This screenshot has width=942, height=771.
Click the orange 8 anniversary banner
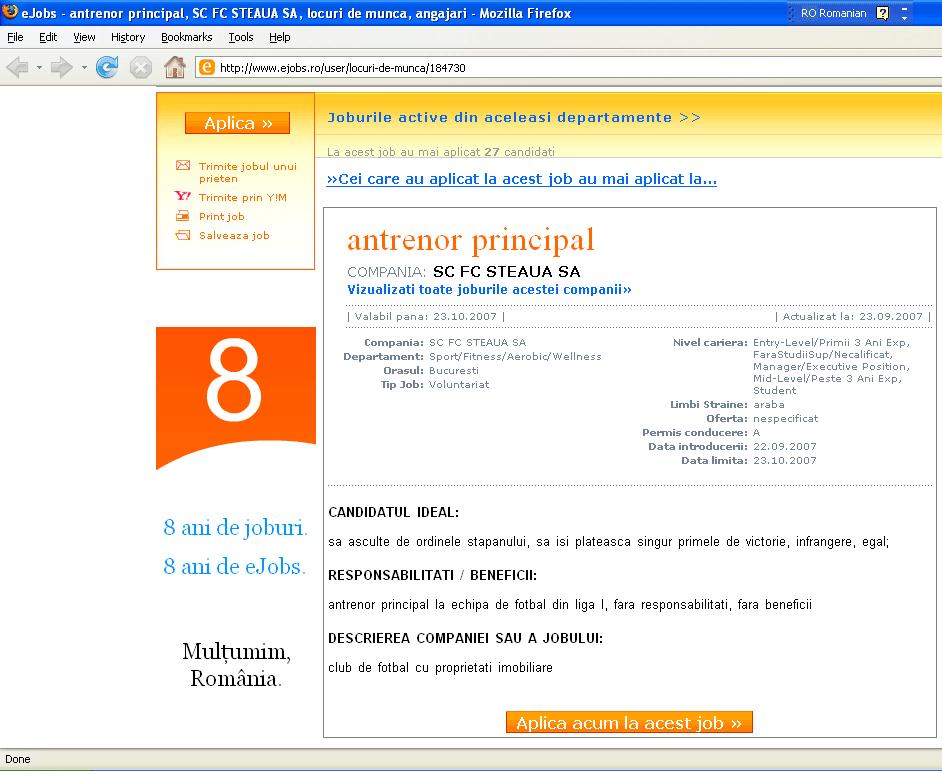tap(236, 398)
